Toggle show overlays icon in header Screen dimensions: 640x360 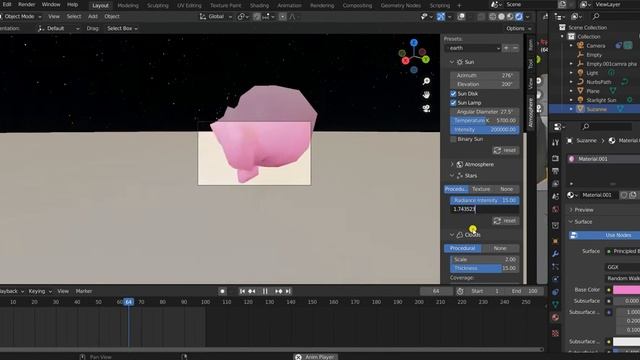point(461,17)
